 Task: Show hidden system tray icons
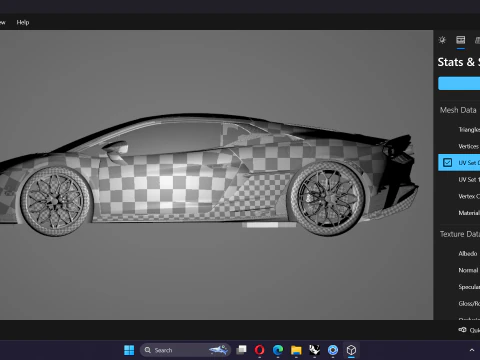[x=472, y=350]
